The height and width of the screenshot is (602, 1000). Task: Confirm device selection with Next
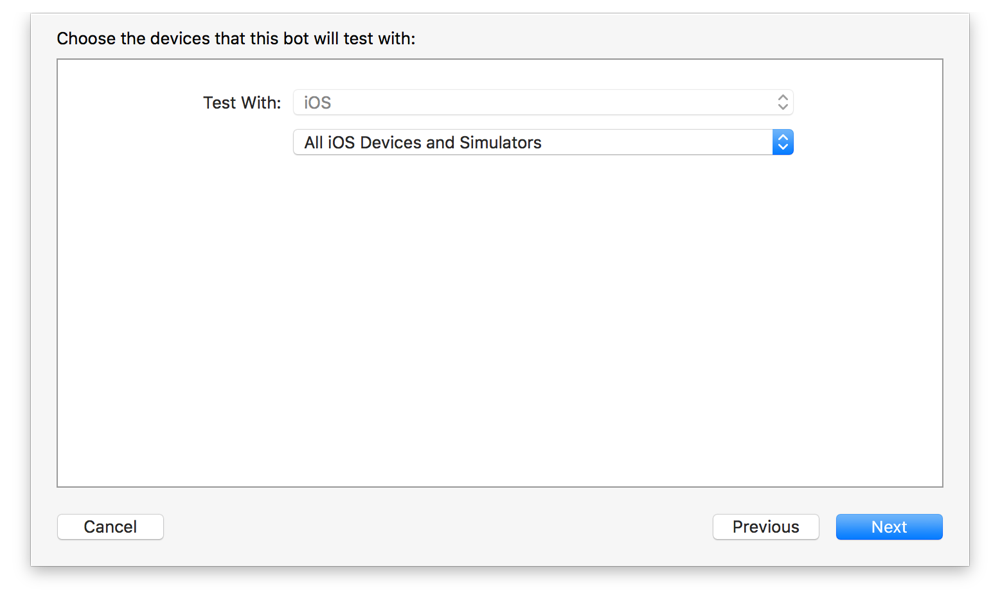click(x=889, y=527)
